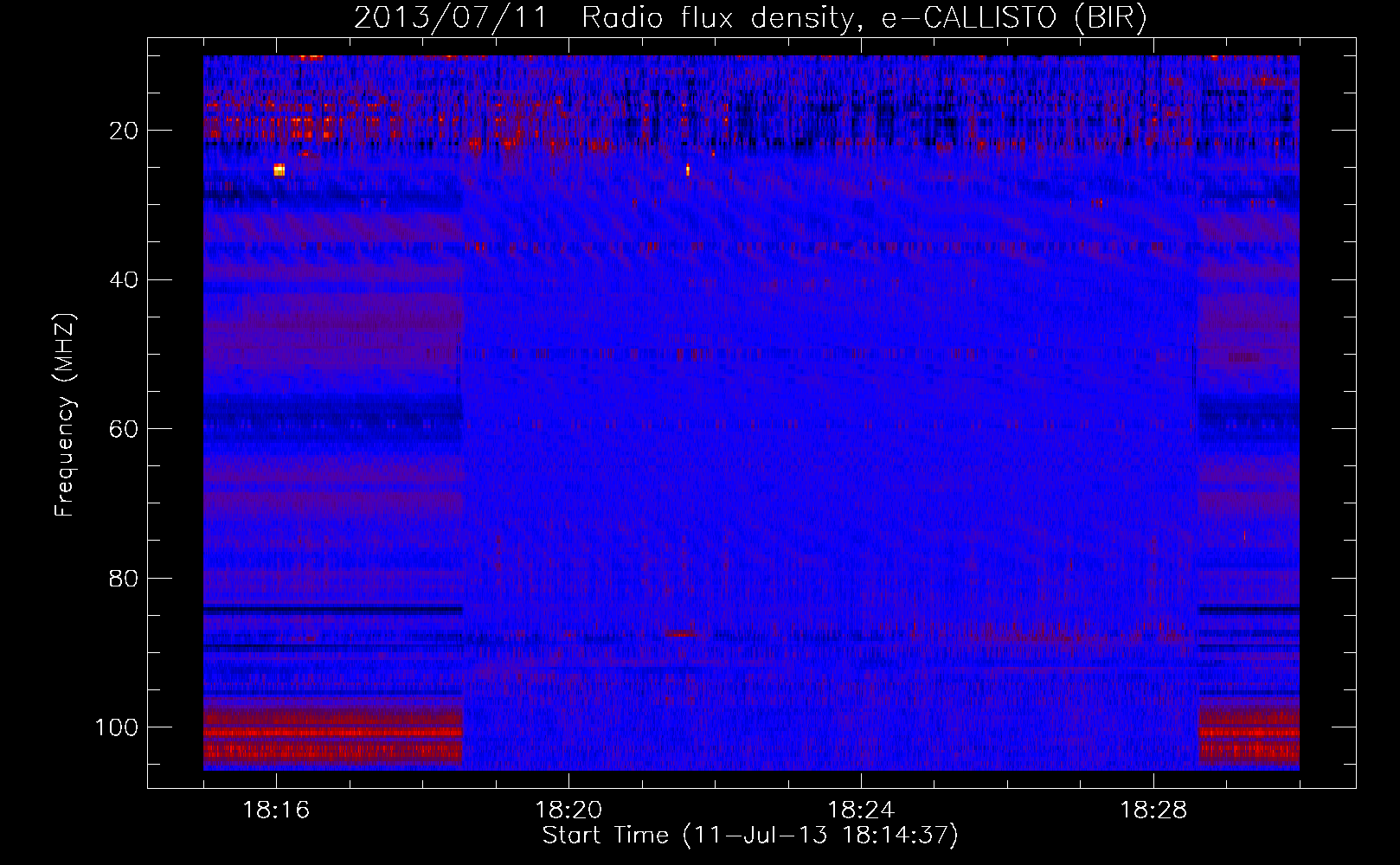The width and height of the screenshot is (1400, 865).
Task: Click the '80' frequency tick label
Action: click(124, 579)
